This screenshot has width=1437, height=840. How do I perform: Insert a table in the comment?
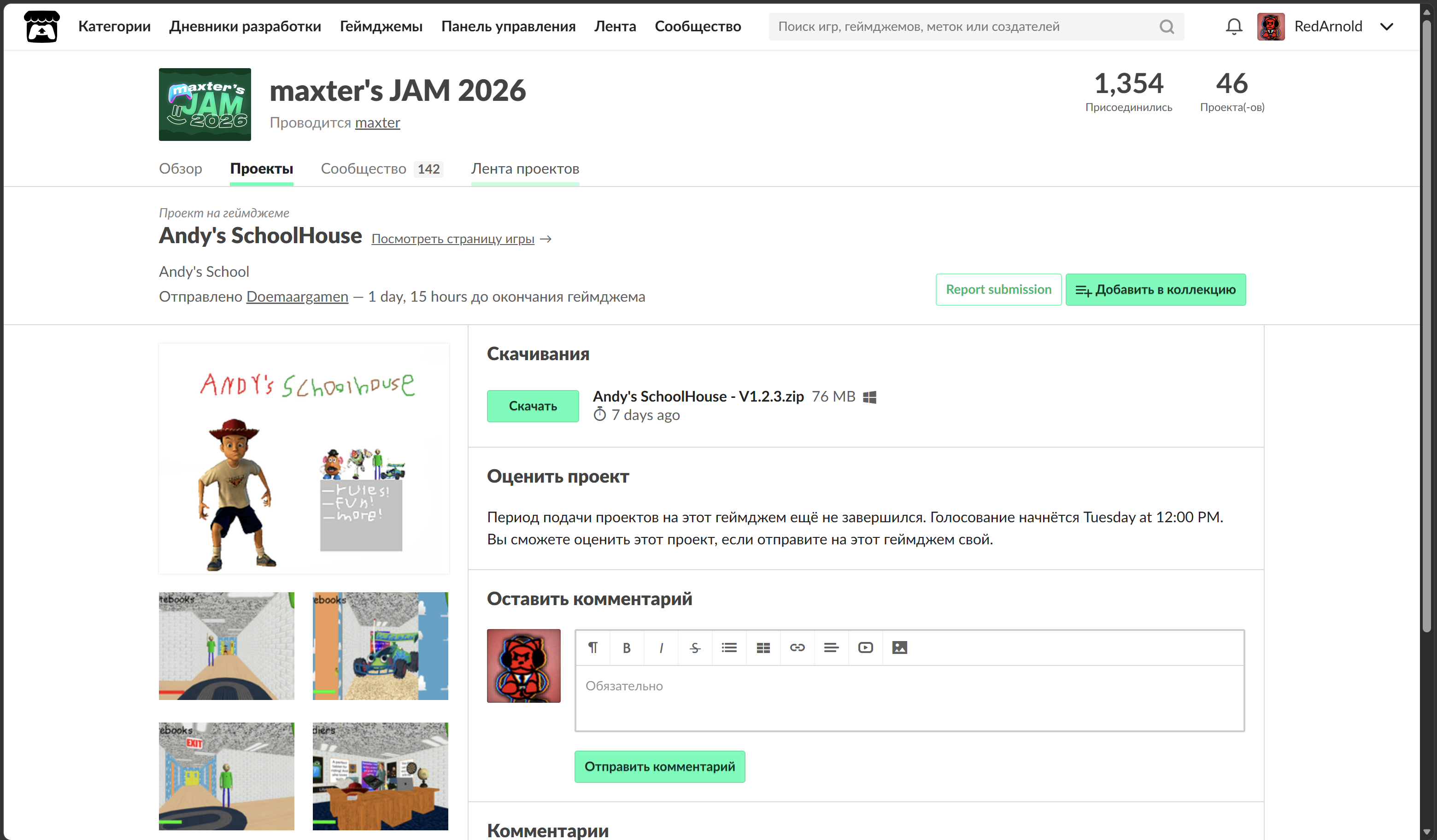click(763, 647)
